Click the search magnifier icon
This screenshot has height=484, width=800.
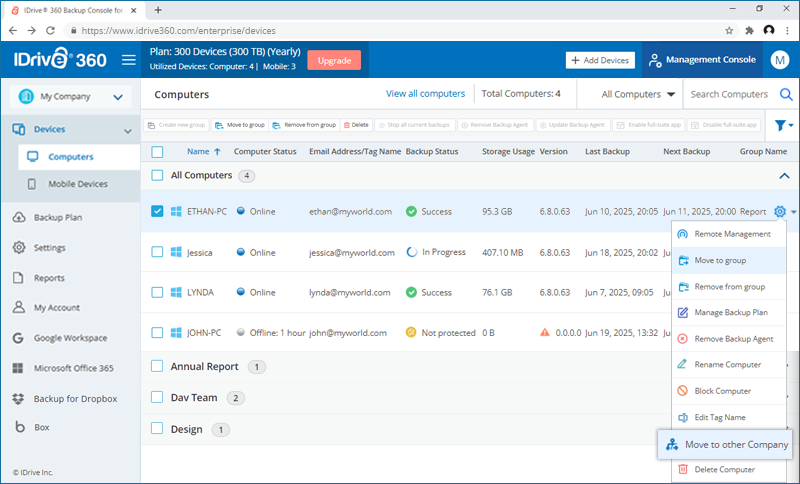[786, 95]
